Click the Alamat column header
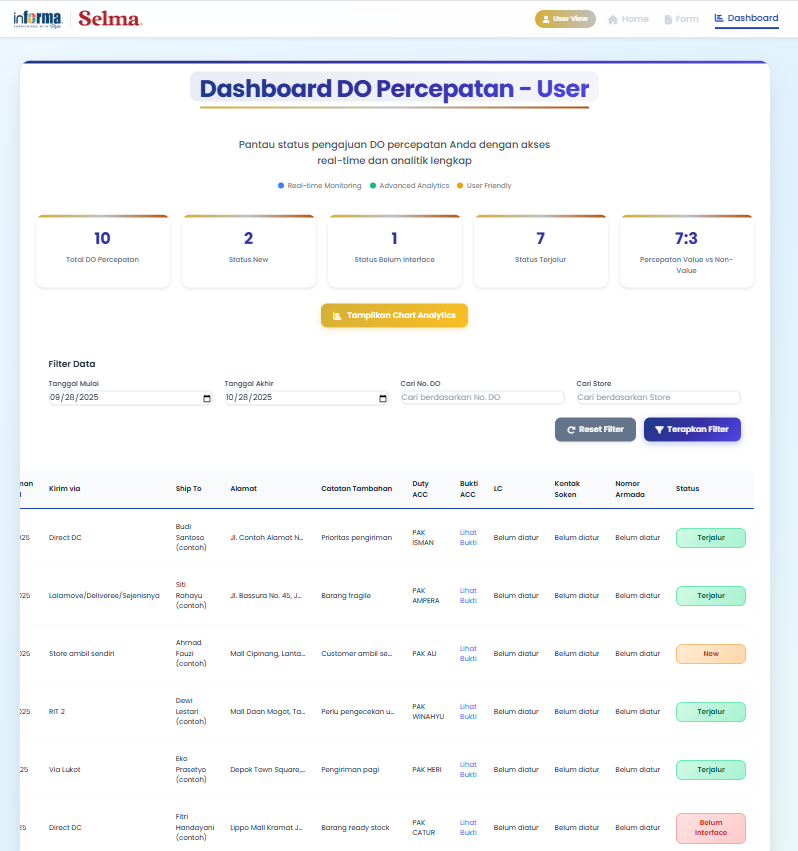The image size is (798, 851). point(243,488)
